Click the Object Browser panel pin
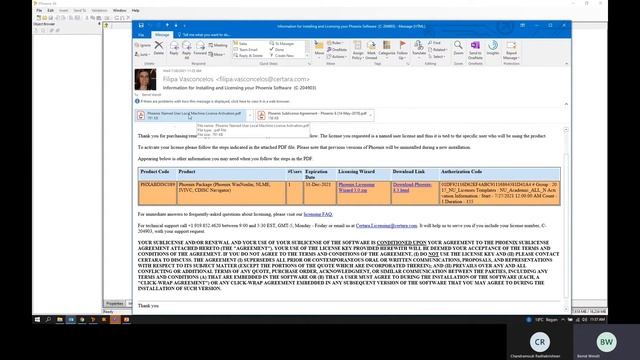The width and height of the screenshot is (640, 360). (99, 24)
